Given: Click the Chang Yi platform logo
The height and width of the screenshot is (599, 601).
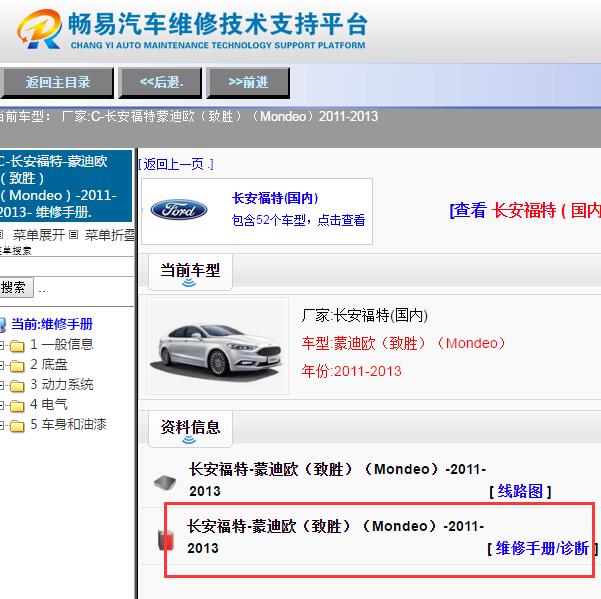Looking at the screenshot, I should coord(39,30).
